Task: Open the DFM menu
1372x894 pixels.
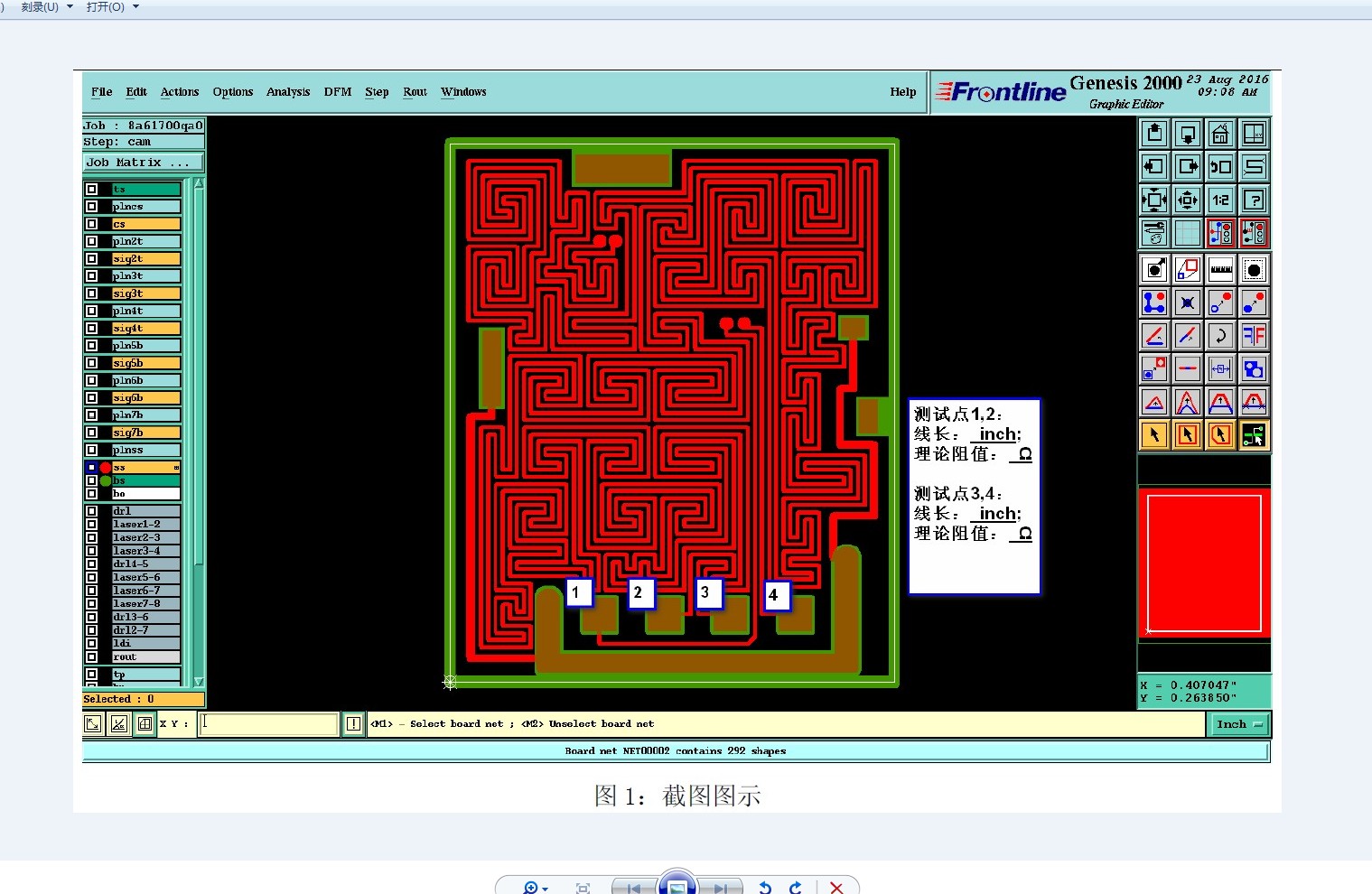Action: (338, 92)
